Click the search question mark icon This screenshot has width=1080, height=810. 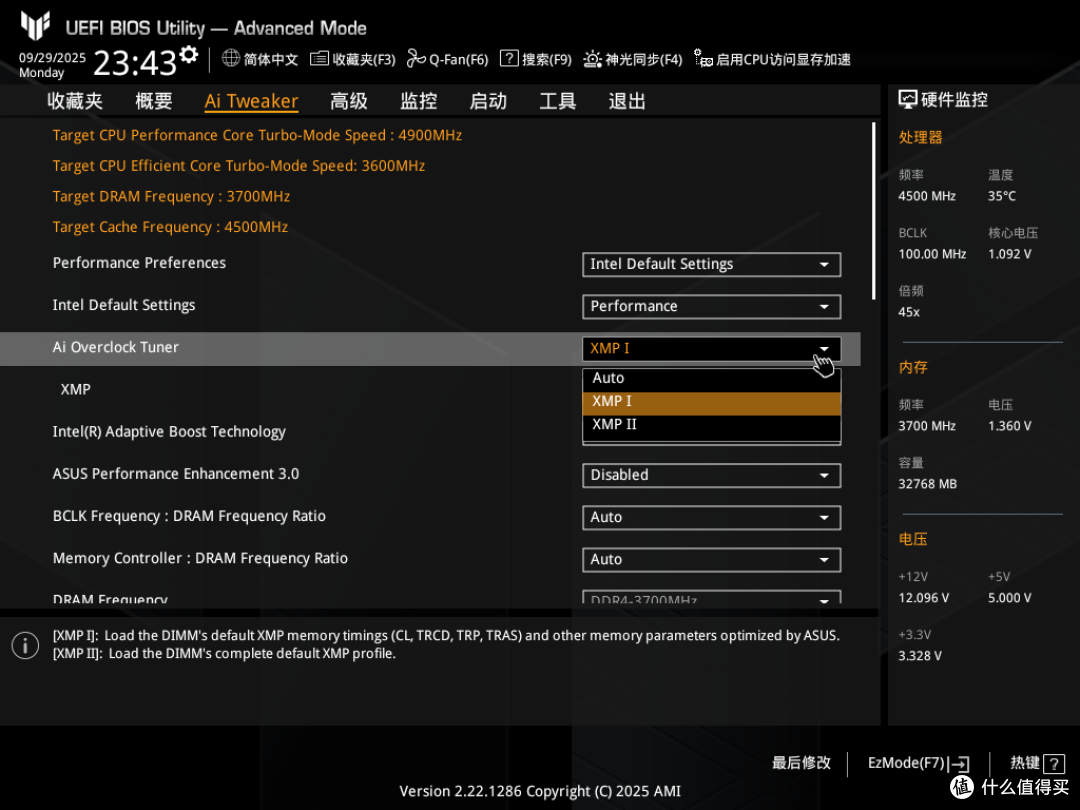pyautogui.click(x=509, y=58)
